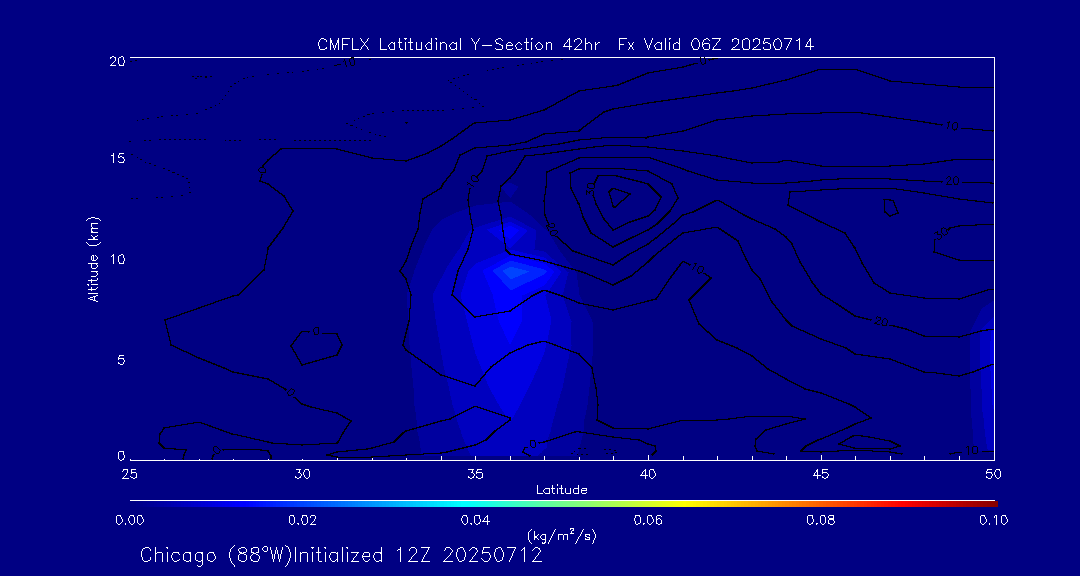The width and height of the screenshot is (1080, 576).
Task: Click latitude tick label "35"
Action: tap(475, 475)
